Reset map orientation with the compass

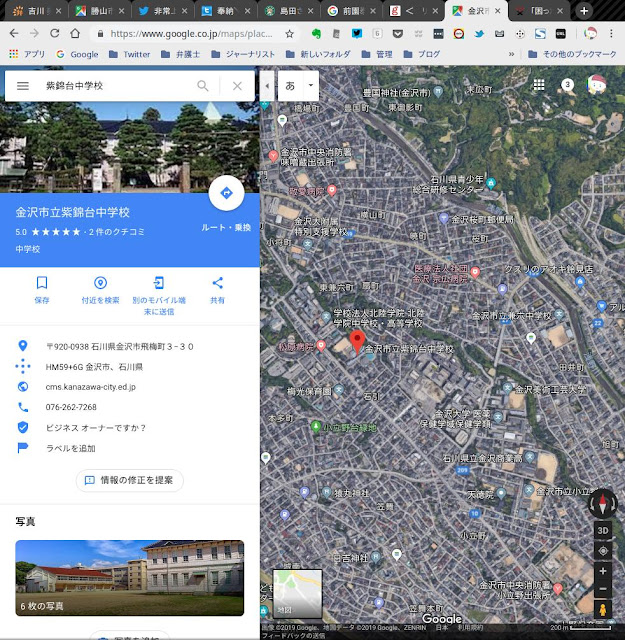click(603, 503)
